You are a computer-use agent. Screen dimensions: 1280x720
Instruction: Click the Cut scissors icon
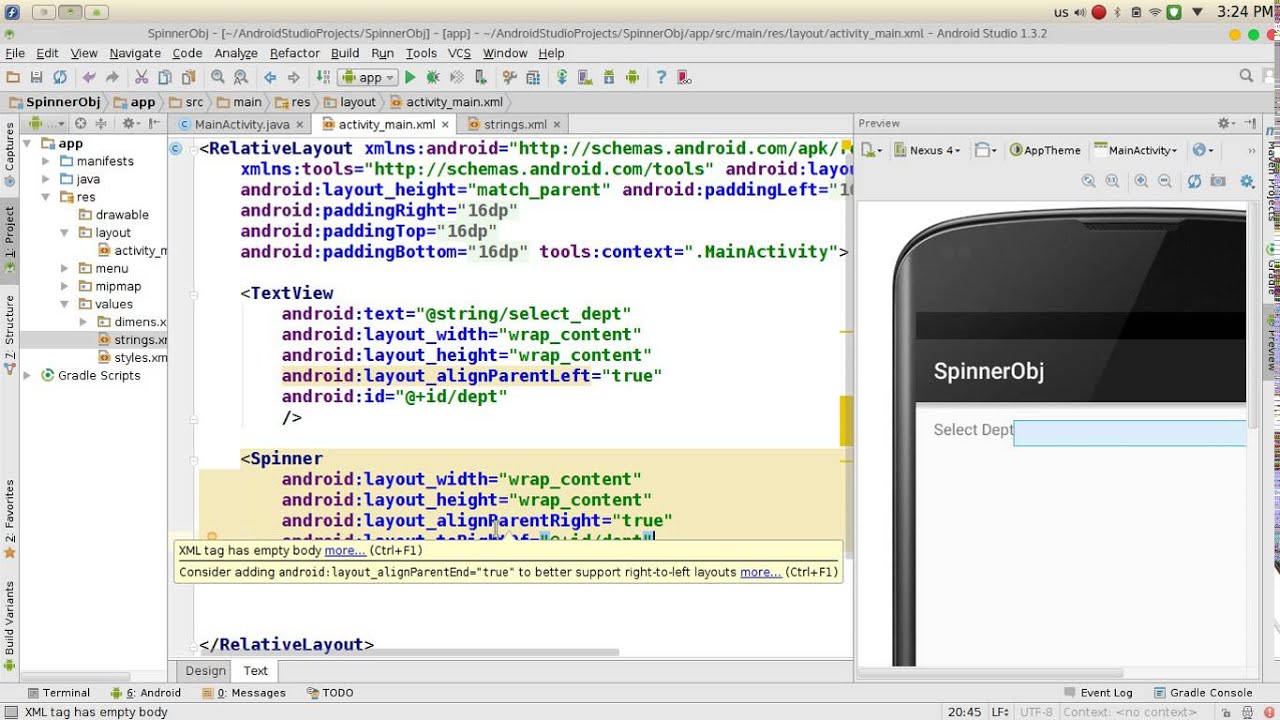click(x=141, y=77)
